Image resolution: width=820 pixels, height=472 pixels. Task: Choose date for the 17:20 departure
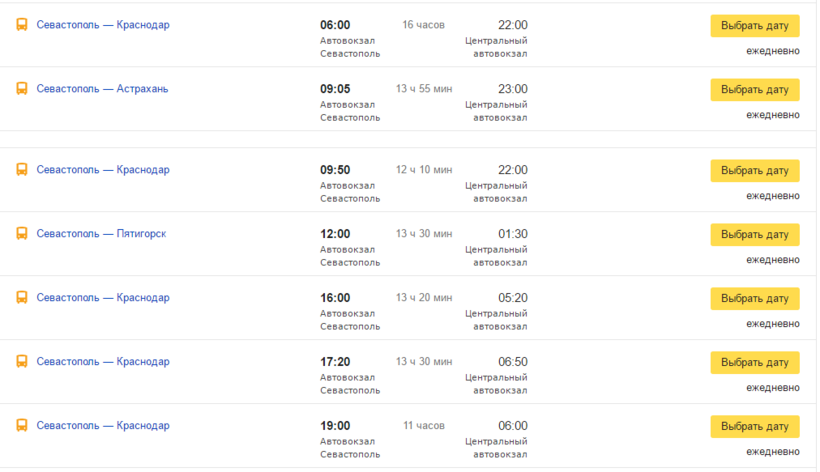(x=755, y=362)
